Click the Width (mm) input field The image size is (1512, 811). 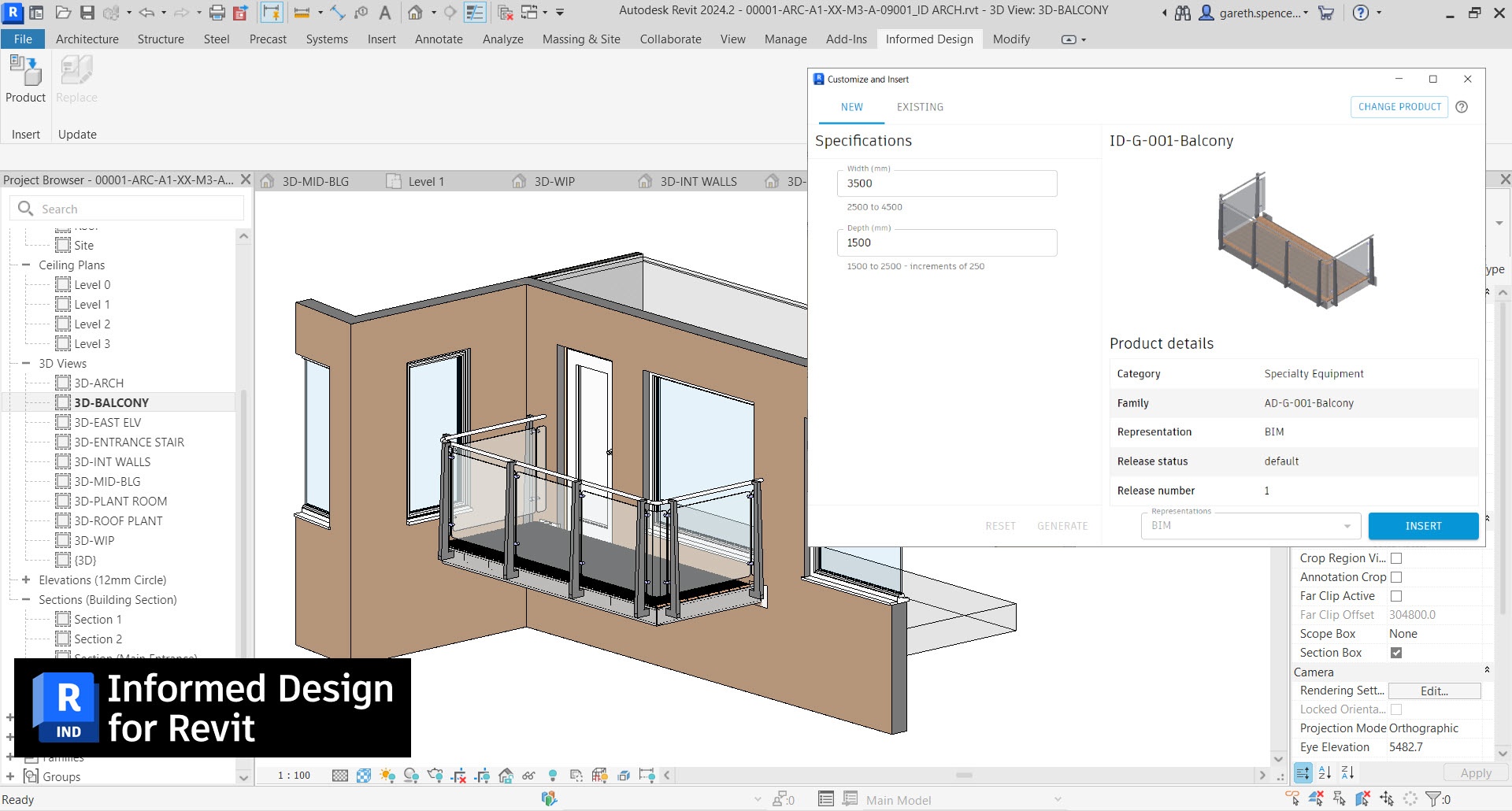(947, 183)
